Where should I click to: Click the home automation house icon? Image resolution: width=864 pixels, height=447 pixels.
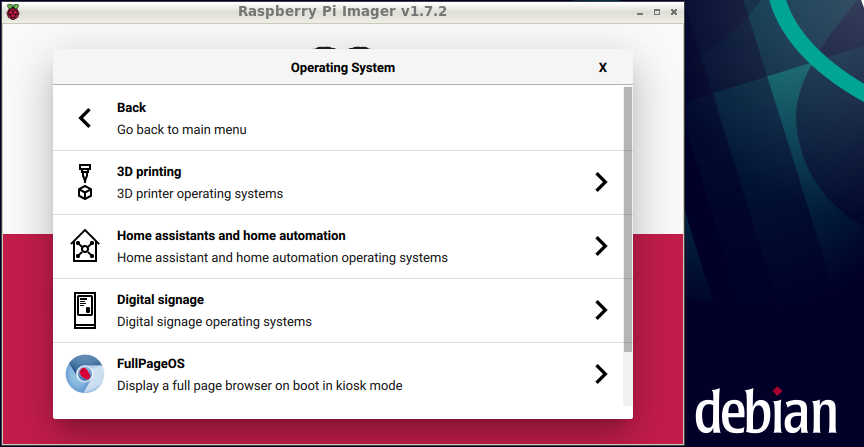[85, 246]
